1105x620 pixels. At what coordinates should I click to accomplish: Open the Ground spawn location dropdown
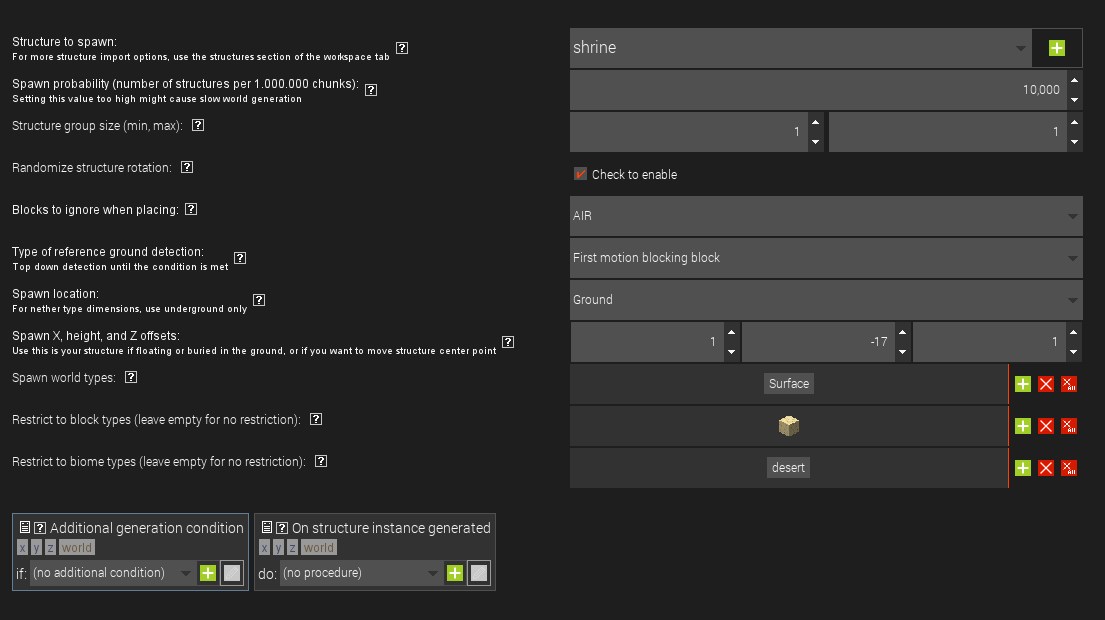(x=826, y=299)
